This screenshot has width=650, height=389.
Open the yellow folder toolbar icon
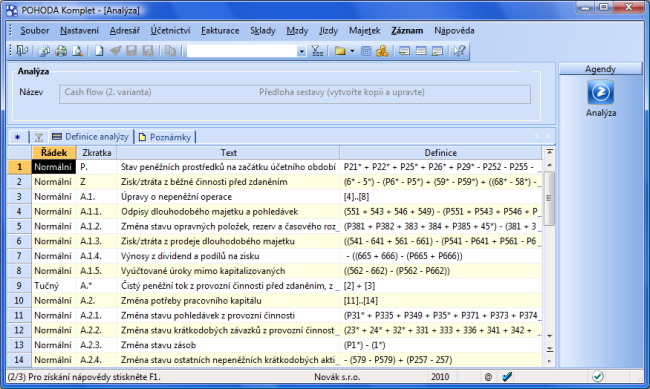click(340, 51)
